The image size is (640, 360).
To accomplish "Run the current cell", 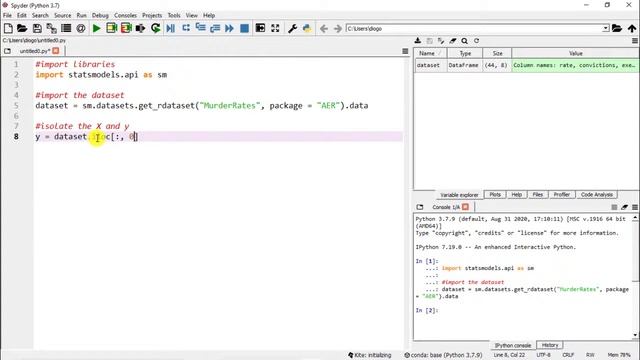I will pyautogui.click(x=111, y=28).
